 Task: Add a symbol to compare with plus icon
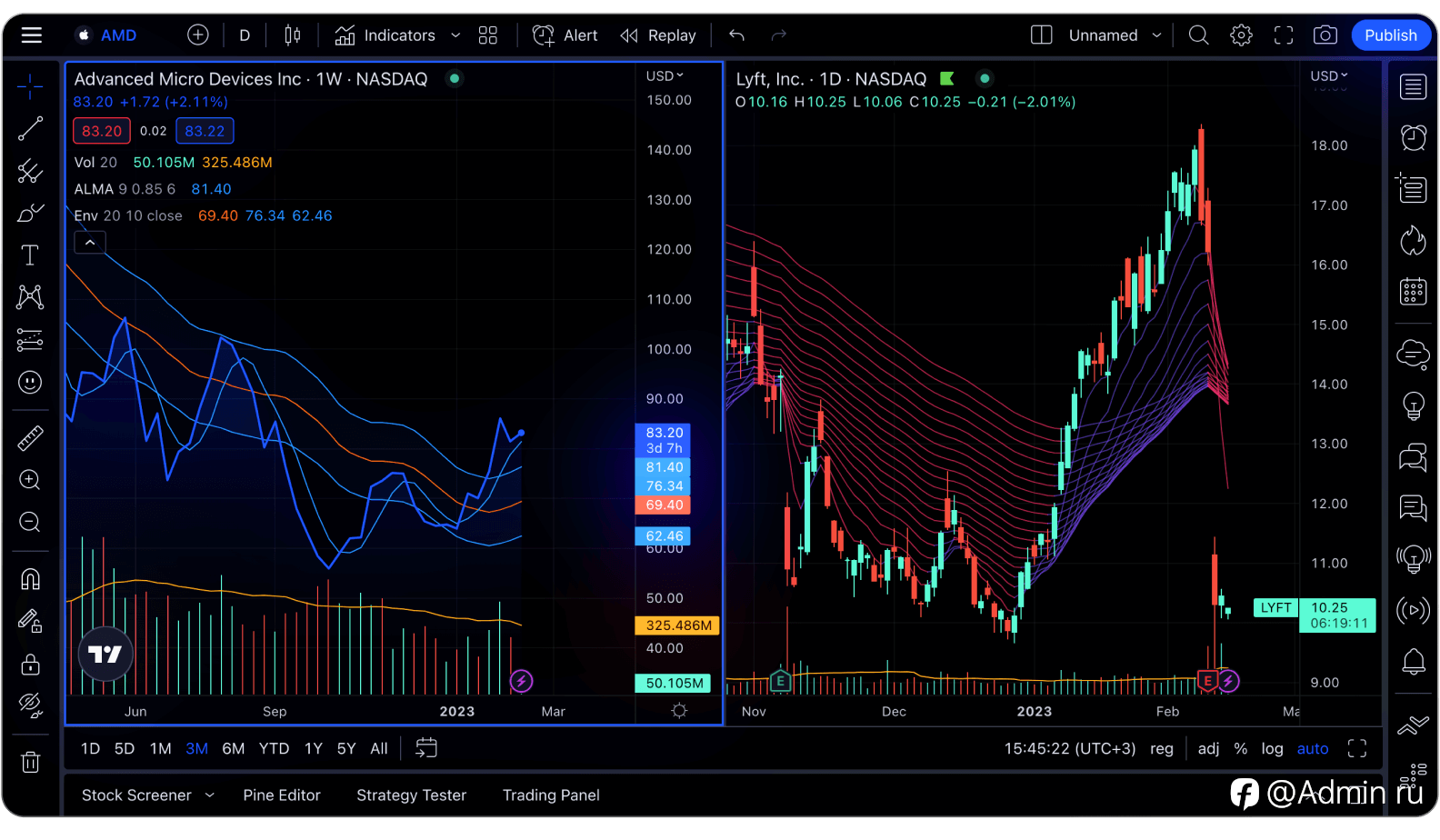coord(198,35)
